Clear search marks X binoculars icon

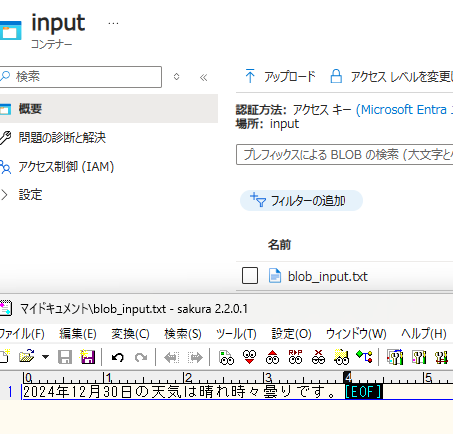coord(318,357)
